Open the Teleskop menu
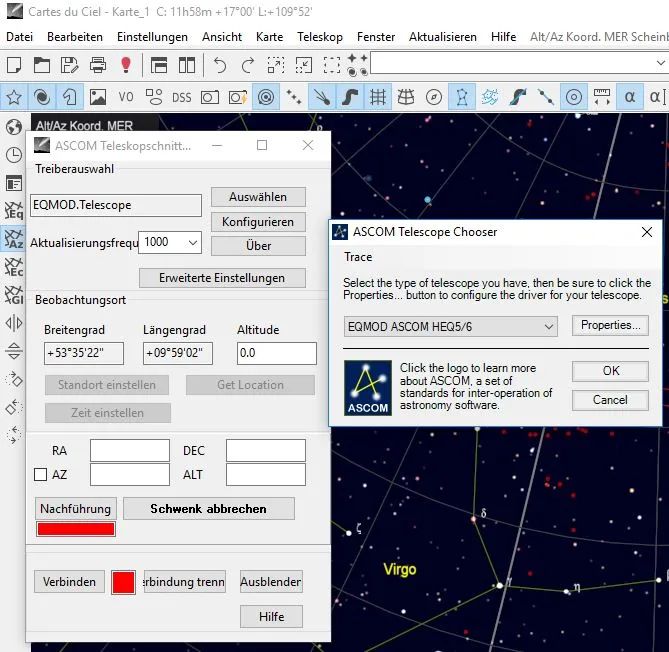The image size is (669, 652). (x=319, y=37)
